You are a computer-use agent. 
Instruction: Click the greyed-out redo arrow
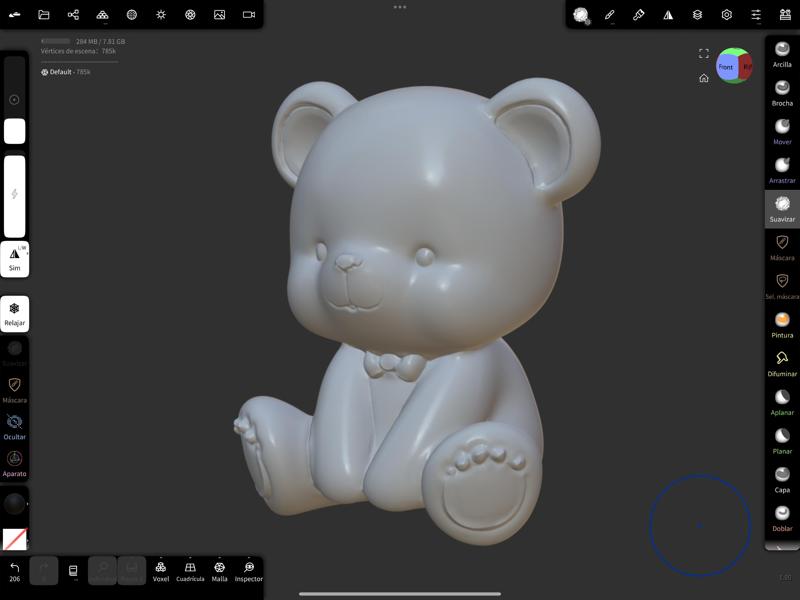(x=44, y=570)
